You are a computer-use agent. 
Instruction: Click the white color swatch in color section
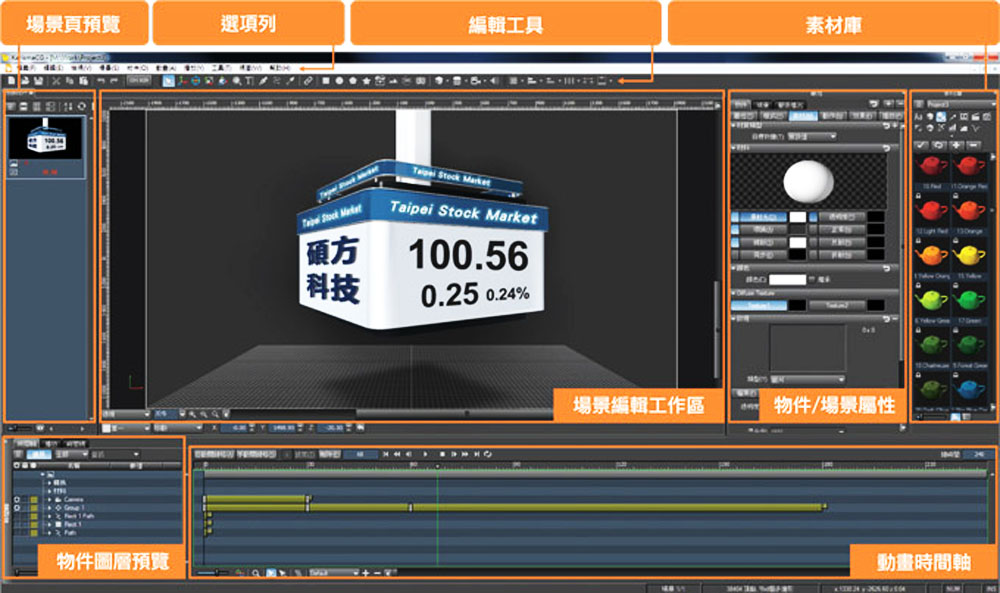point(788,279)
